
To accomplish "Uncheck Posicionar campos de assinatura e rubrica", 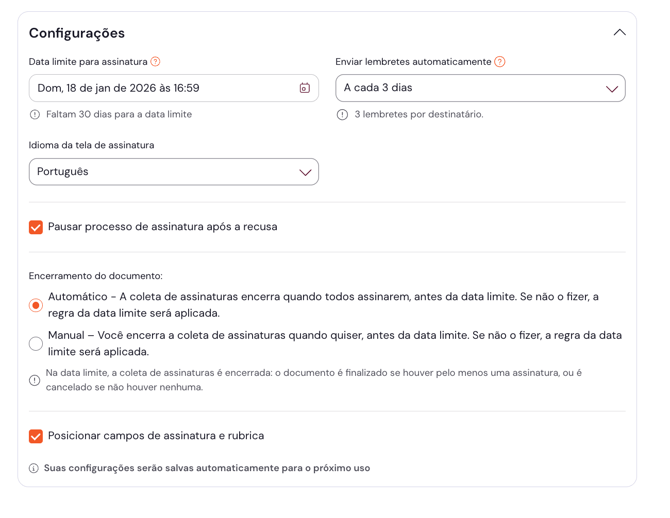I will tap(36, 436).
